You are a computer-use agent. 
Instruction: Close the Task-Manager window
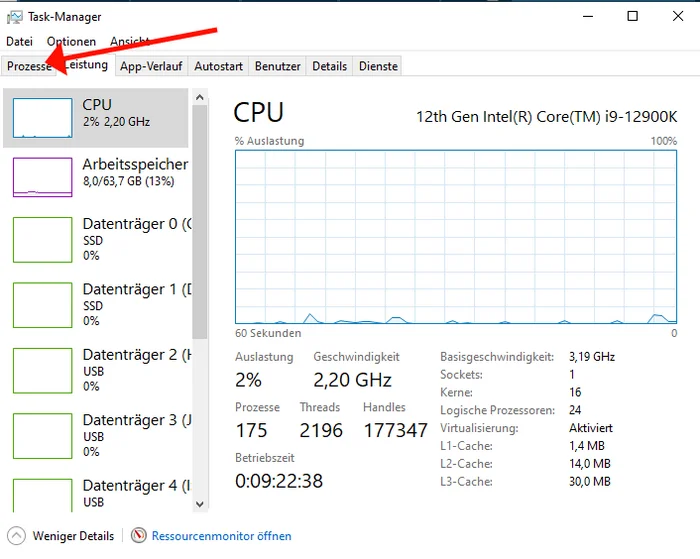tap(678, 17)
